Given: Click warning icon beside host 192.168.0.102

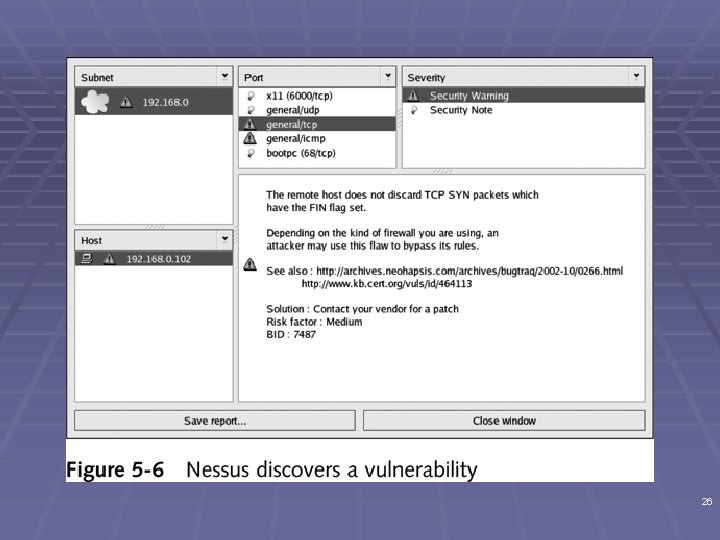Looking at the screenshot, I should tap(109, 259).
